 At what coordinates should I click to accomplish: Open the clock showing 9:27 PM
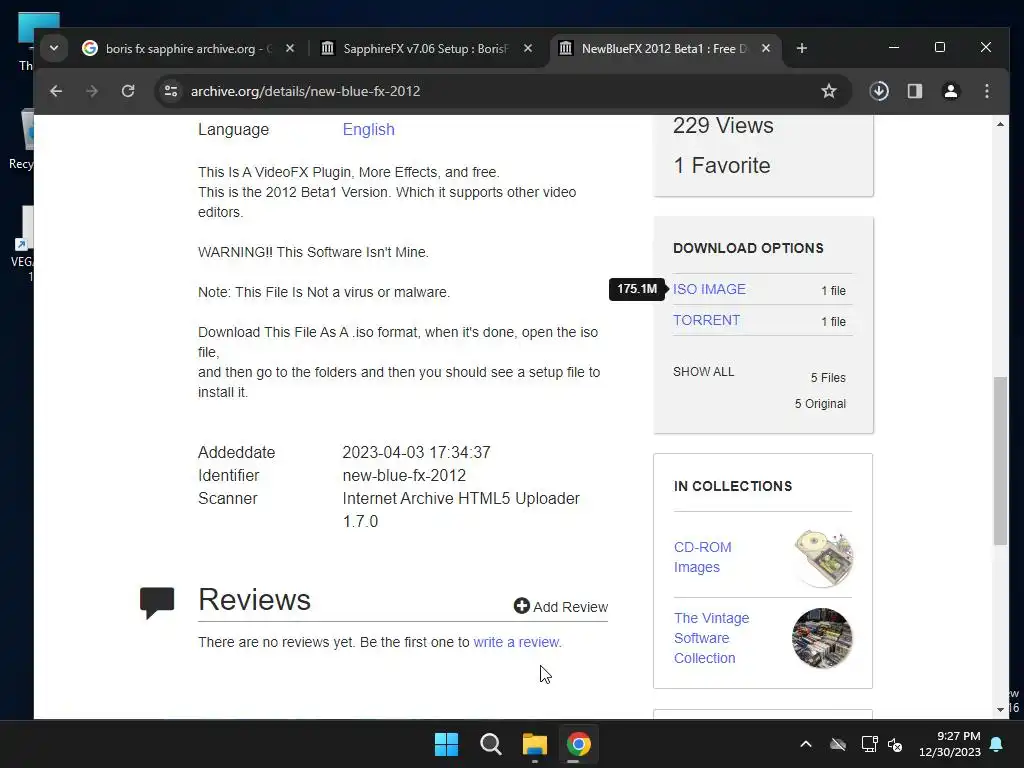click(950, 744)
